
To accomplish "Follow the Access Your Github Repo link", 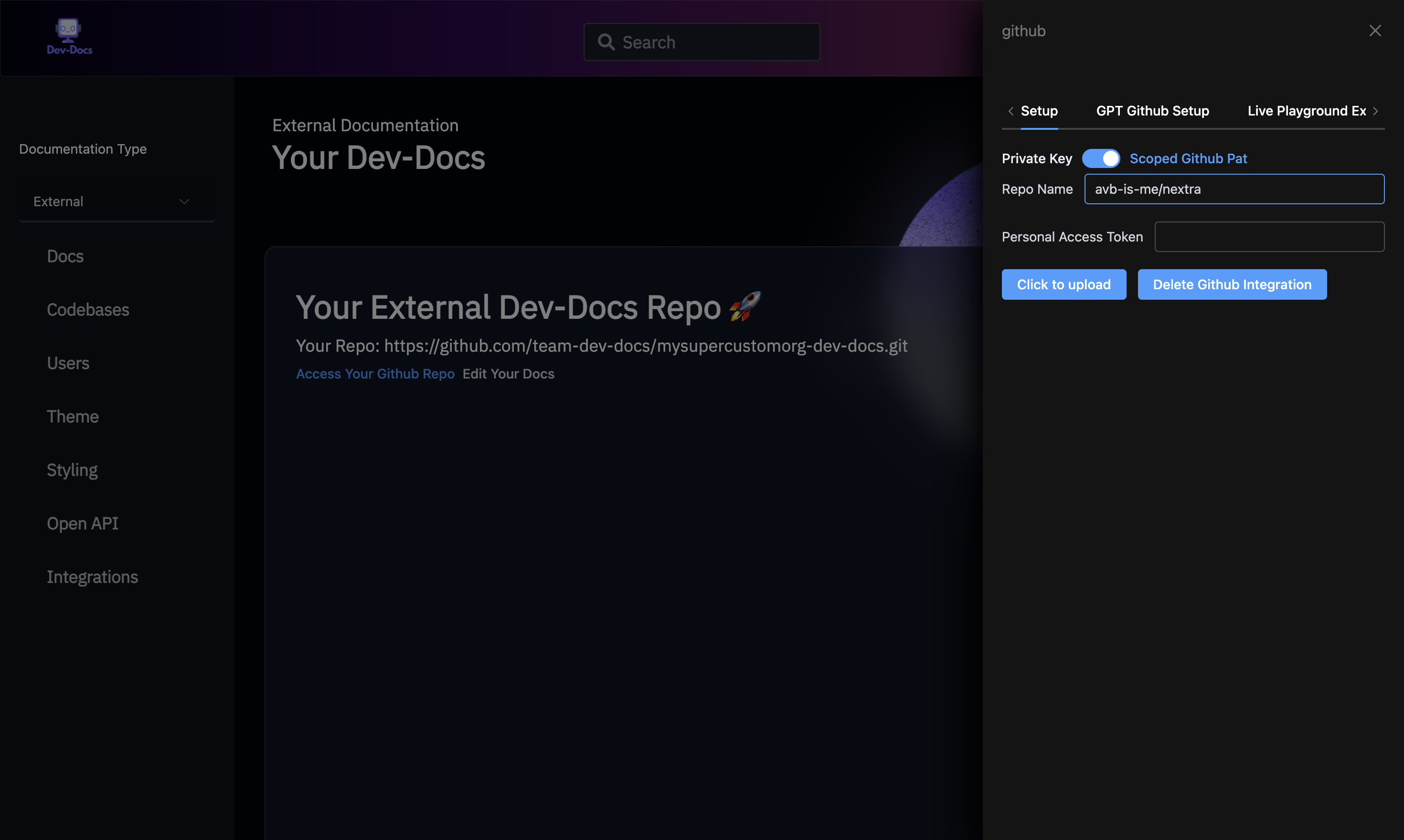I will [375, 374].
